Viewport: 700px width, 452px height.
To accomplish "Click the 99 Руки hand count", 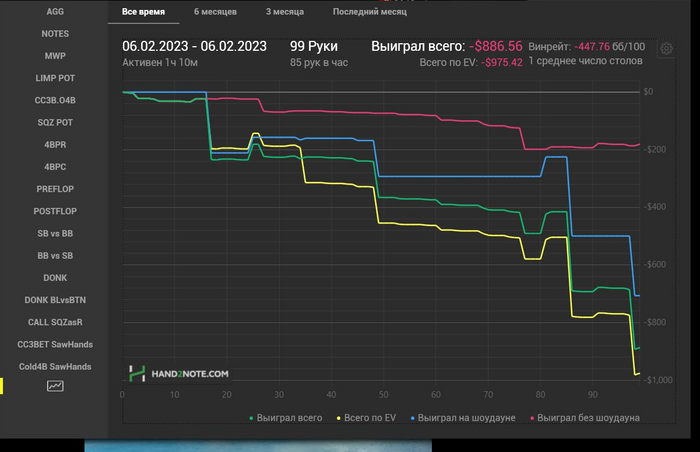I will point(314,46).
